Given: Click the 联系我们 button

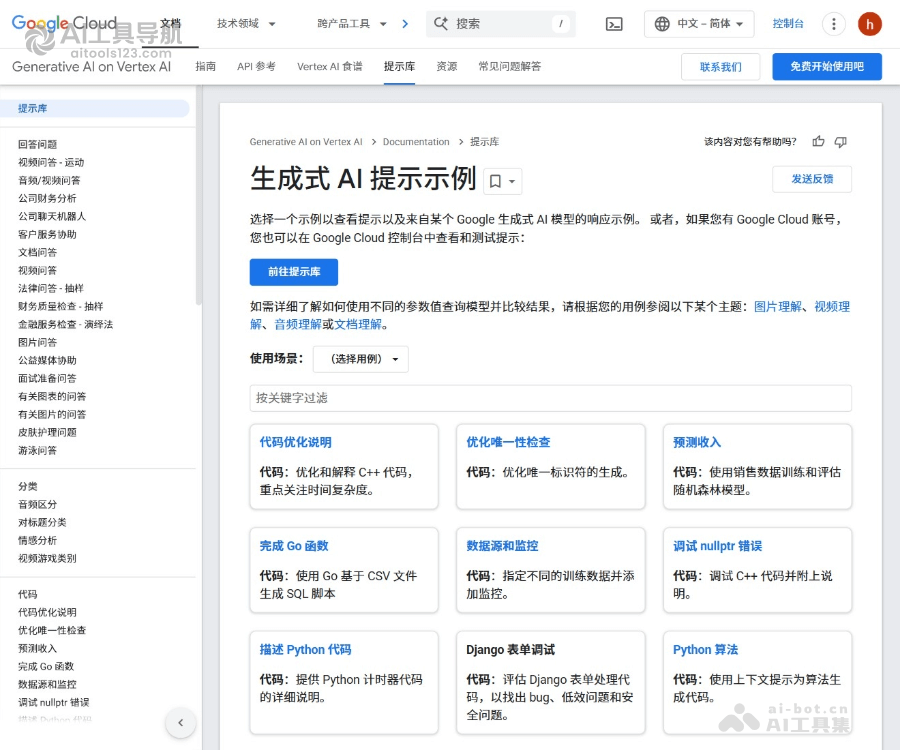Looking at the screenshot, I should tap(720, 67).
